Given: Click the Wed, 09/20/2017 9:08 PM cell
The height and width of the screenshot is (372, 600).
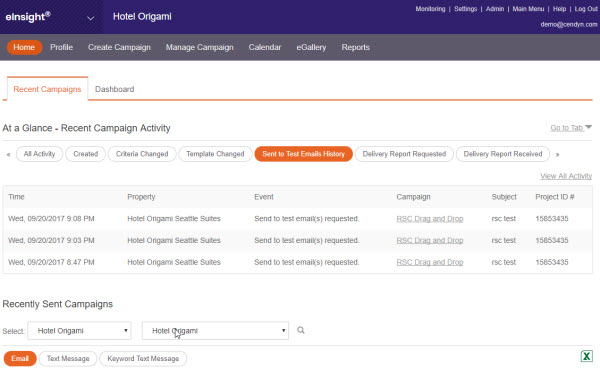Looking at the screenshot, I should click(51, 219).
